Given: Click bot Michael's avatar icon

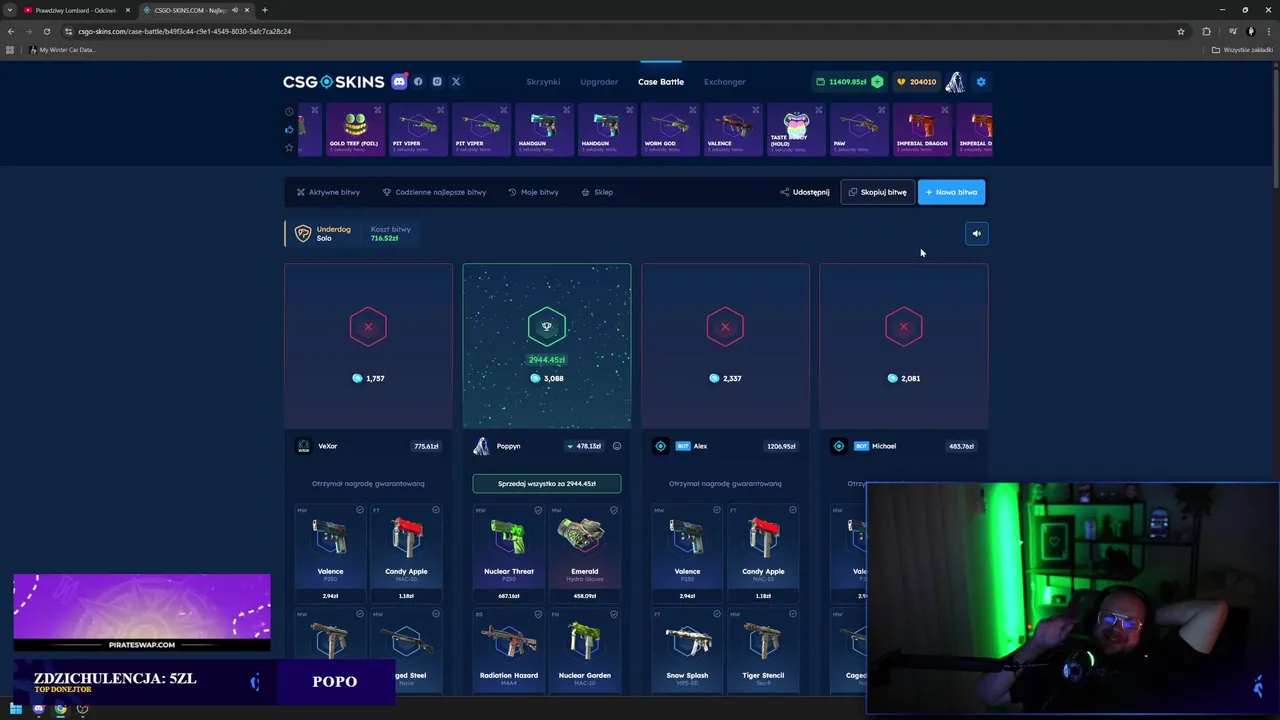Looking at the screenshot, I should (839, 446).
